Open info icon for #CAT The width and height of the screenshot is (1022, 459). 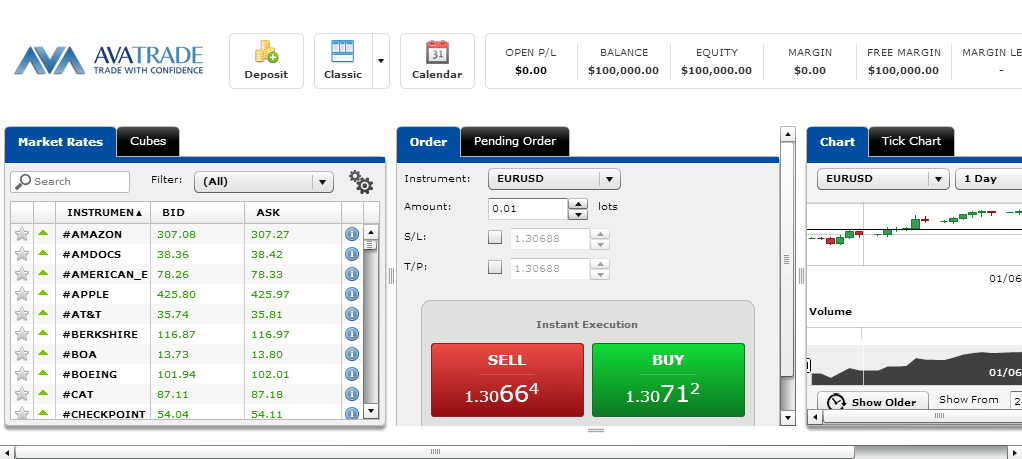click(x=352, y=394)
